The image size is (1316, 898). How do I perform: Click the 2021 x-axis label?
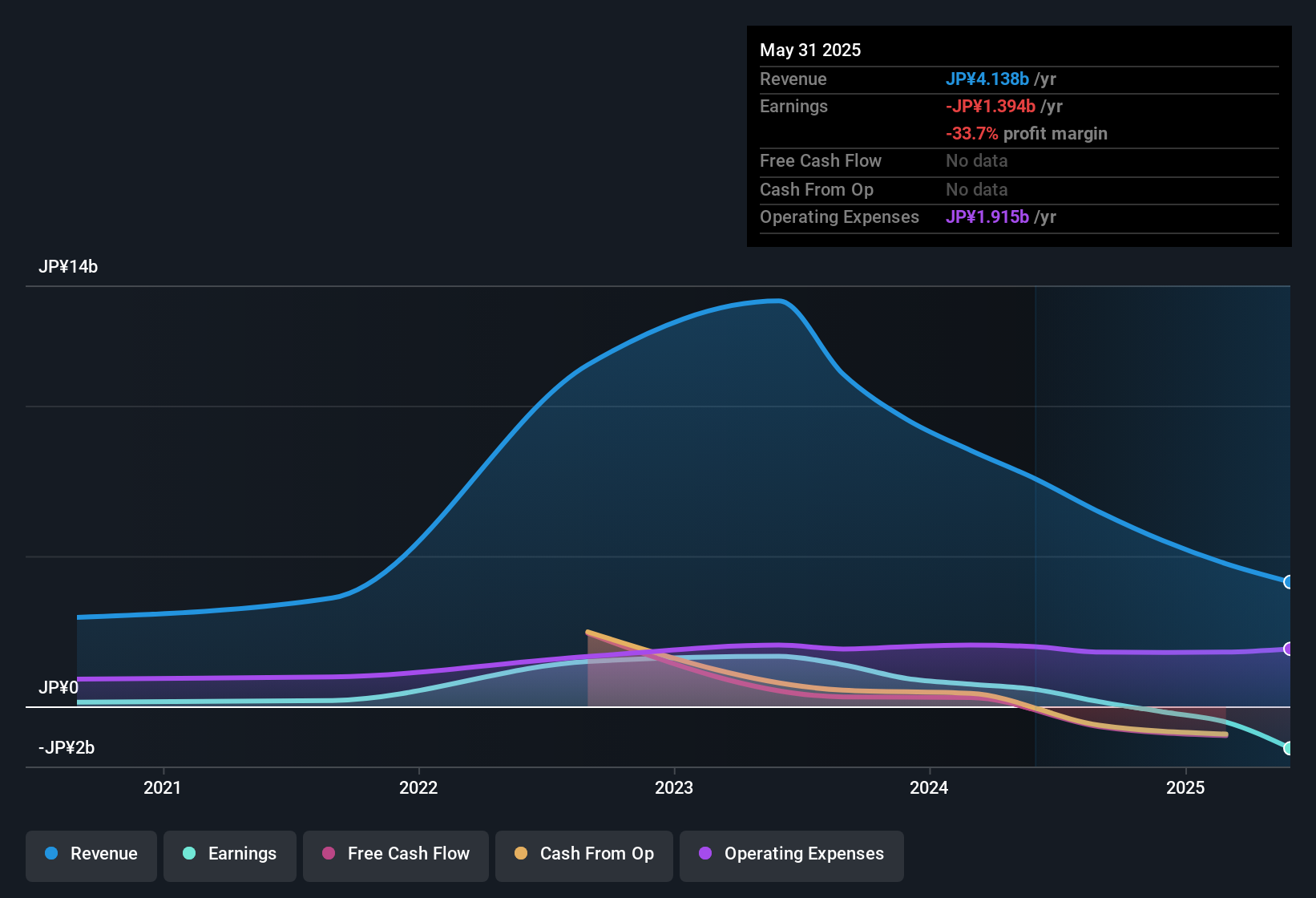point(163,787)
